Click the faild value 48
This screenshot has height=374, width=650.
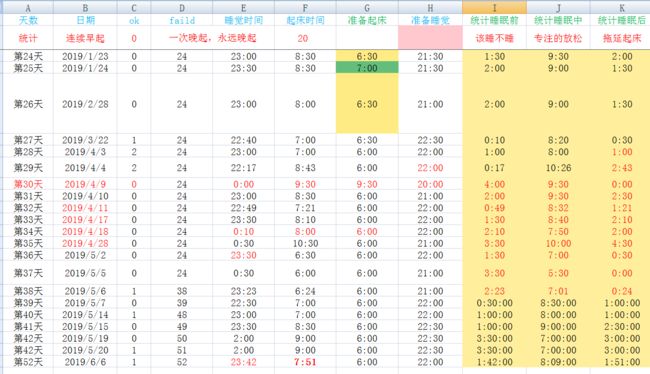point(182,315)
